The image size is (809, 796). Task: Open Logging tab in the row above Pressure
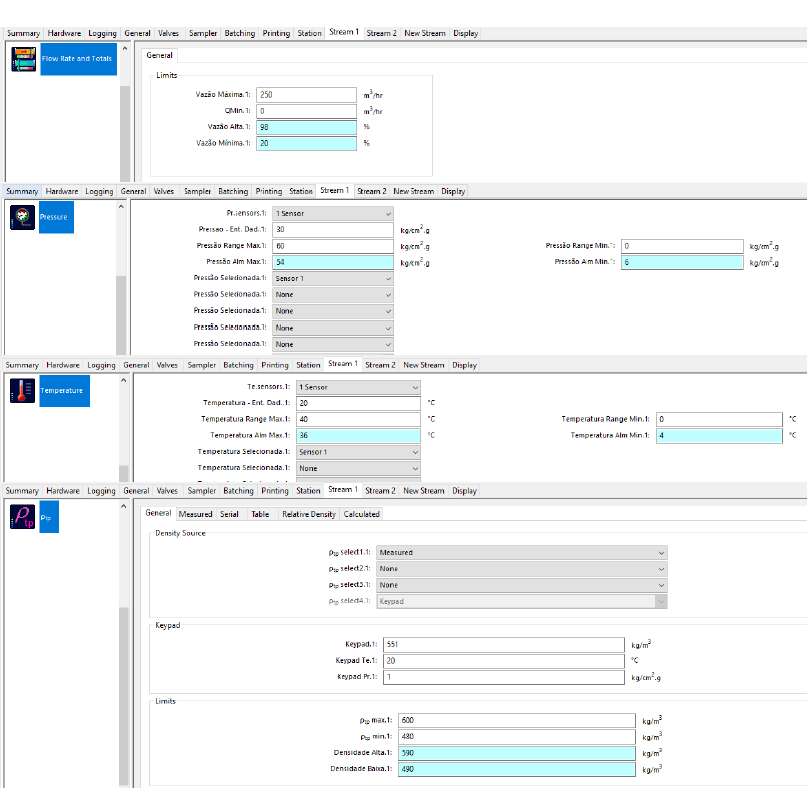point(99,191)
